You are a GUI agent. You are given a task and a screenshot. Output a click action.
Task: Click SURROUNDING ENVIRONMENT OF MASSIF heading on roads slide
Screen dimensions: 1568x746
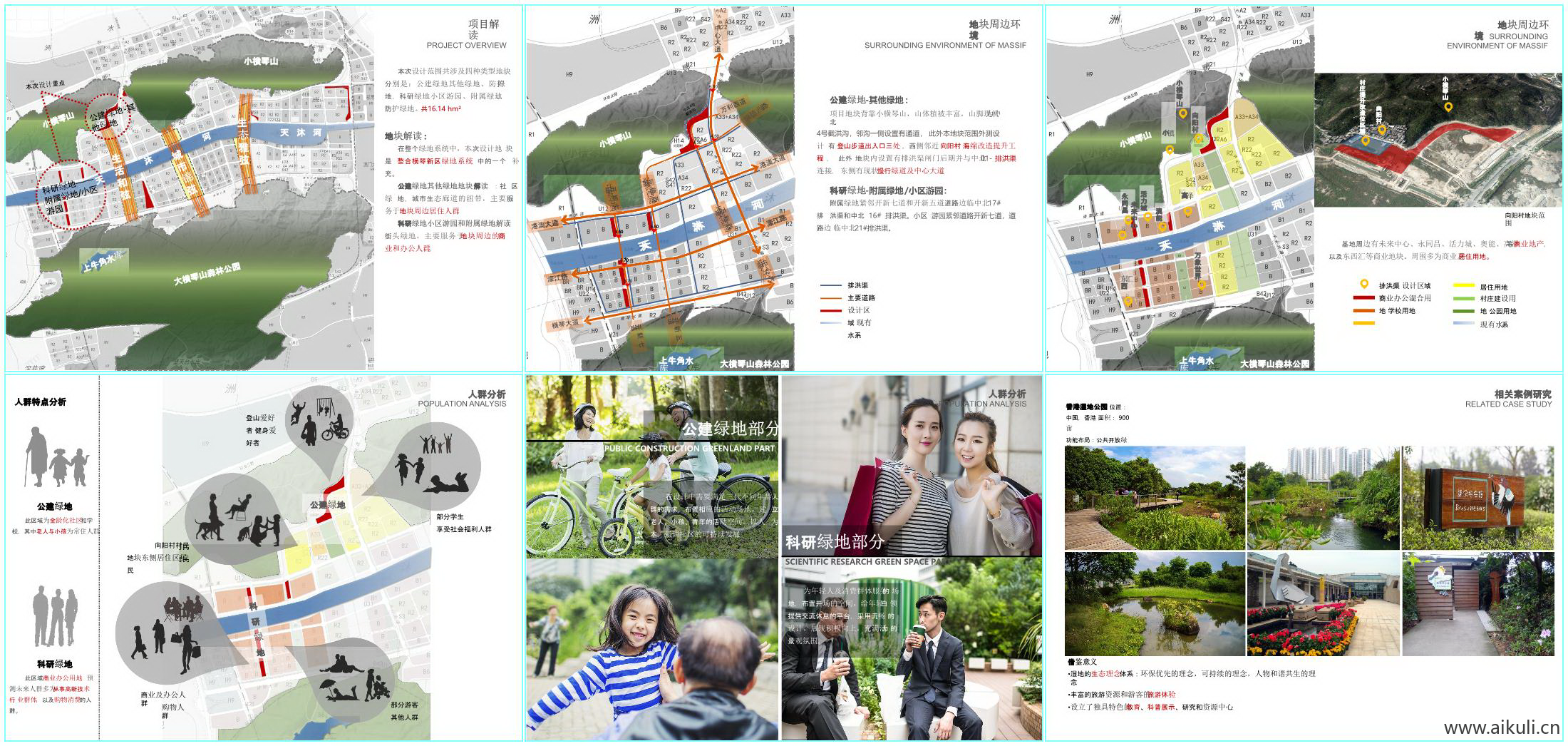tap(945, 45)
